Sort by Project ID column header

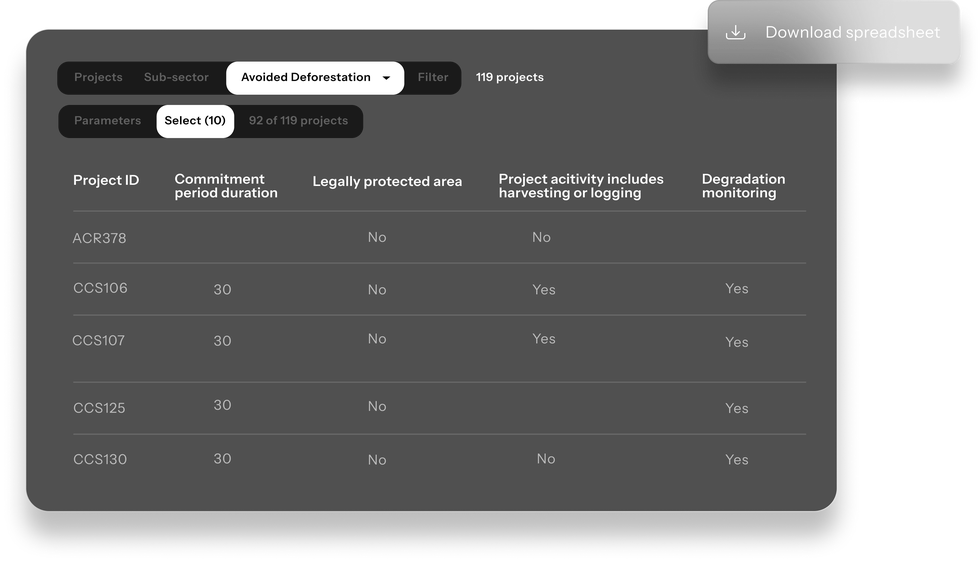click(106, 181)
